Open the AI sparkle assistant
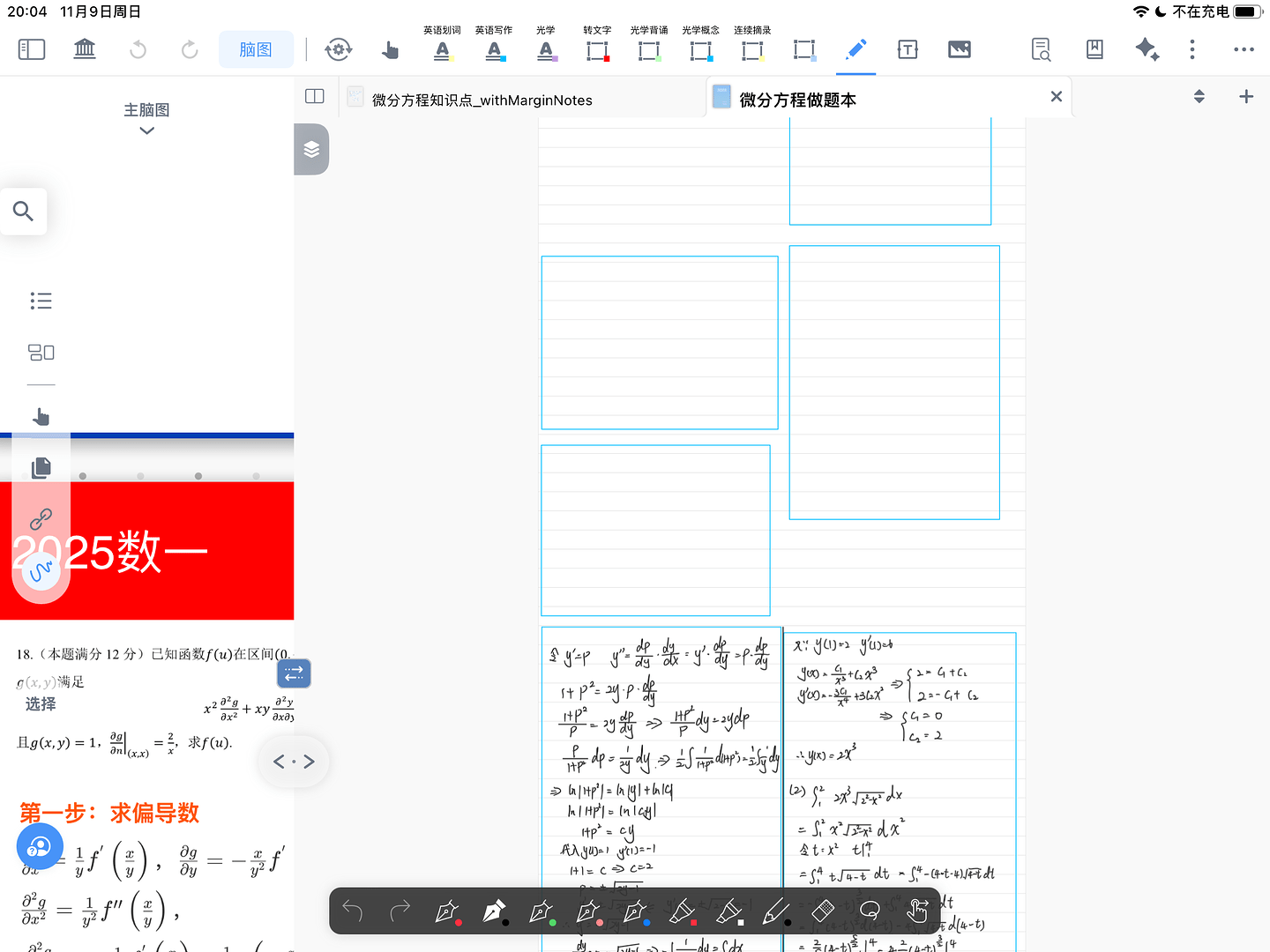This screenshot has height=952, width=1270. [x=1147, y=49]
